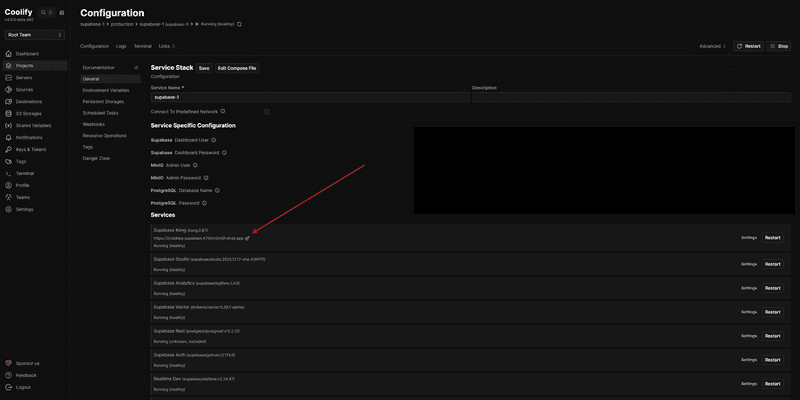Open Danger Zone section

click(96, 158)
